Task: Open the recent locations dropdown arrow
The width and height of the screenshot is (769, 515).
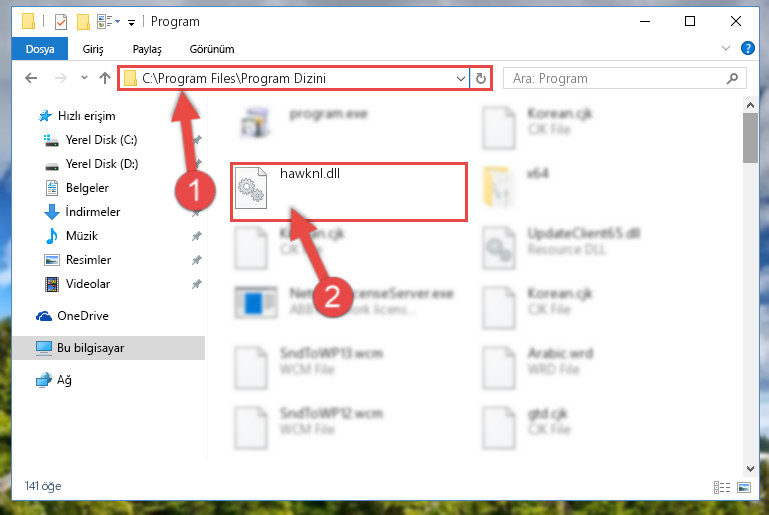Action: coord(84,78)
